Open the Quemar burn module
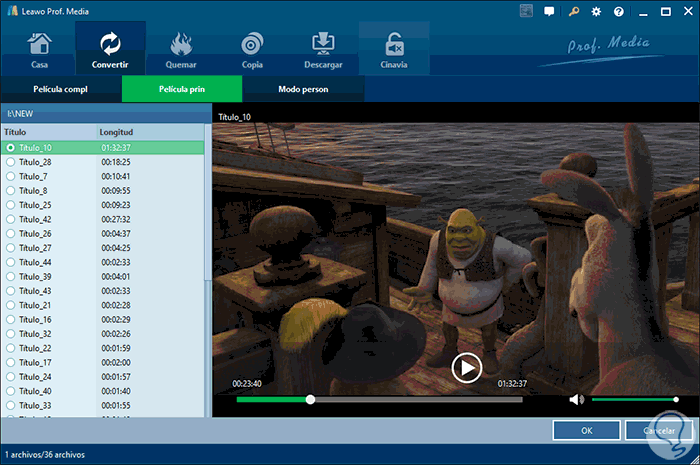The width and height of the screenshot is (700, 465). tap(181, 50)
